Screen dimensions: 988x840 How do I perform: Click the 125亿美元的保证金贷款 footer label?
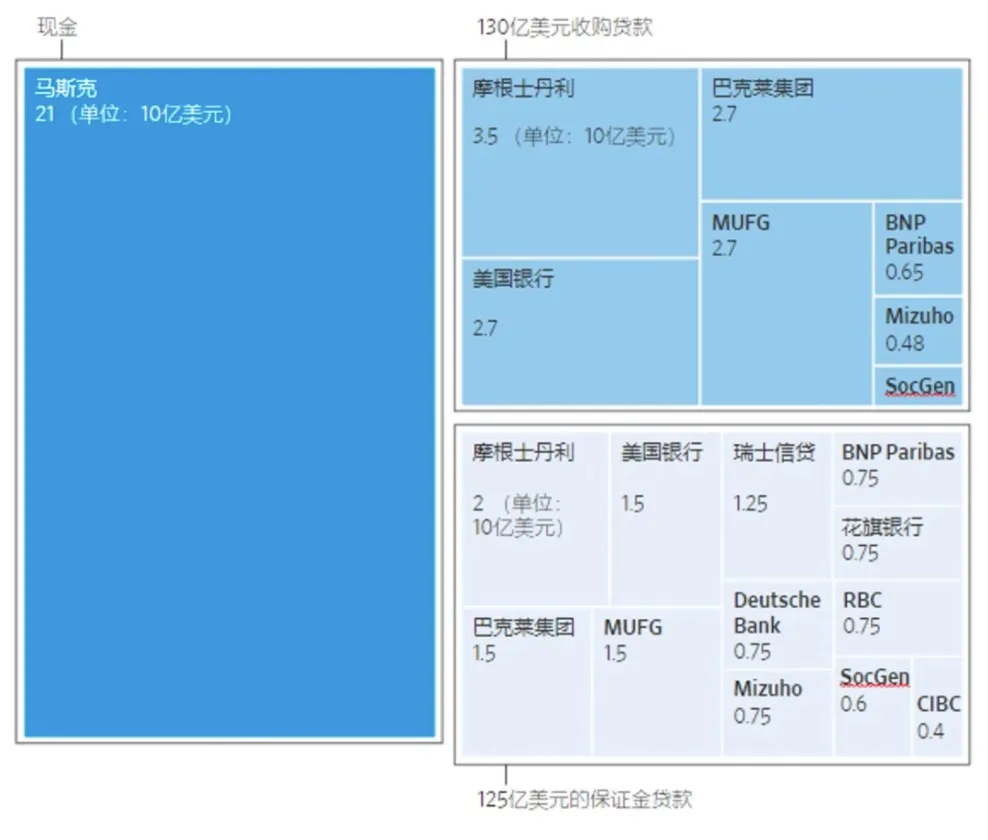[x=584, y=799]
